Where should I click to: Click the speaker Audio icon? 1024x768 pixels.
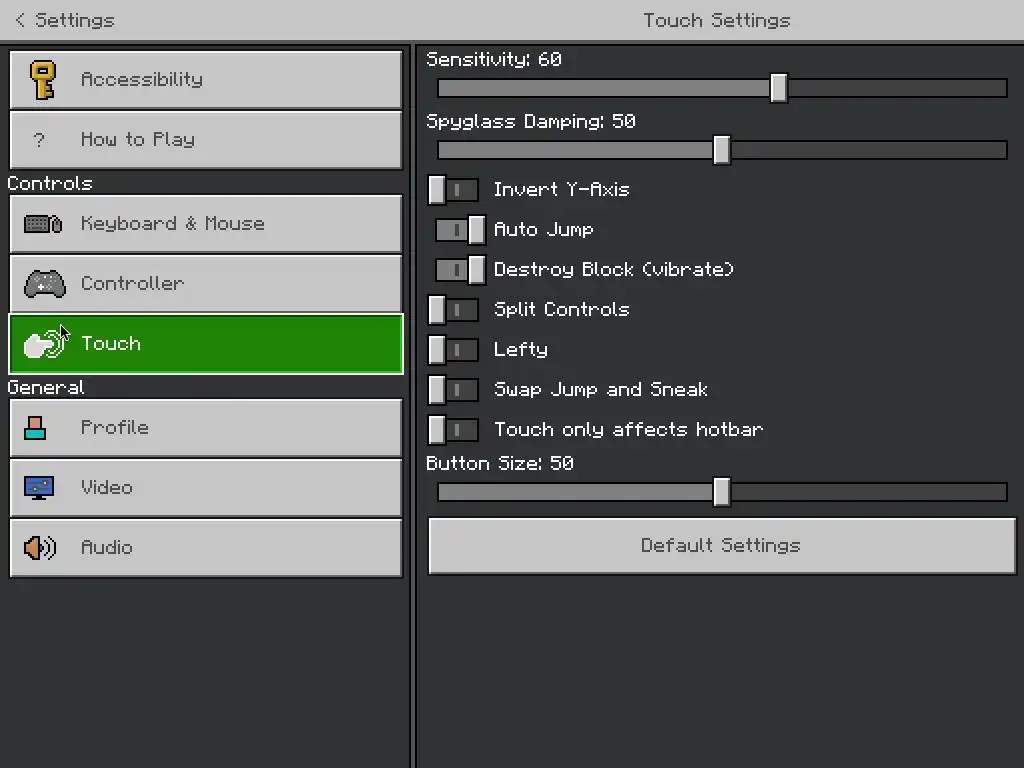click(x=40, y=548)
